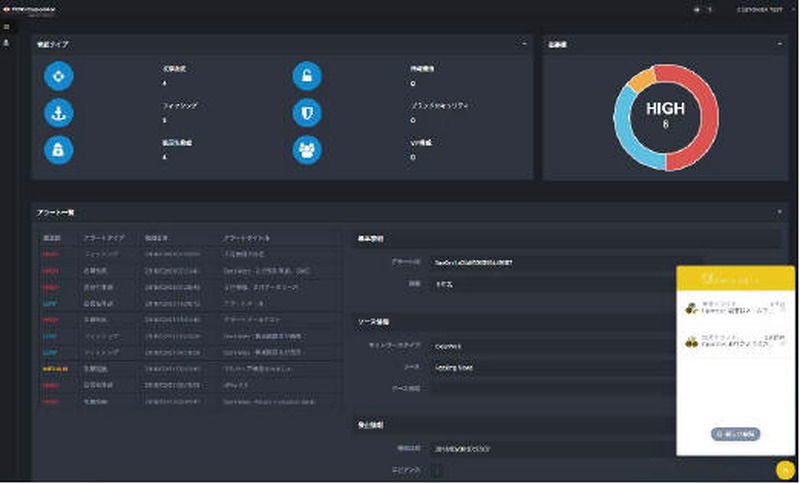
Task: Click the yellow round chat button
Action: tap(783, 468)
